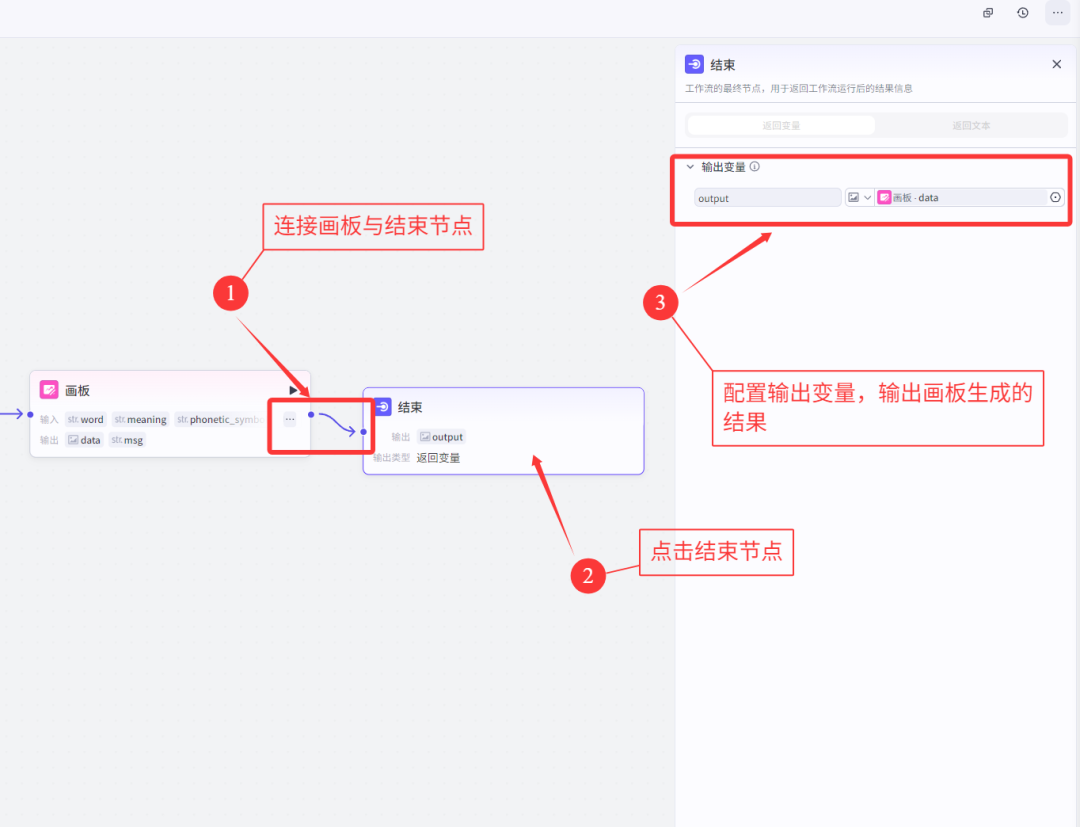Run the 画板 node using the play triangle
This screenshot has height=827, width=1080.
[x=294, y=390]
